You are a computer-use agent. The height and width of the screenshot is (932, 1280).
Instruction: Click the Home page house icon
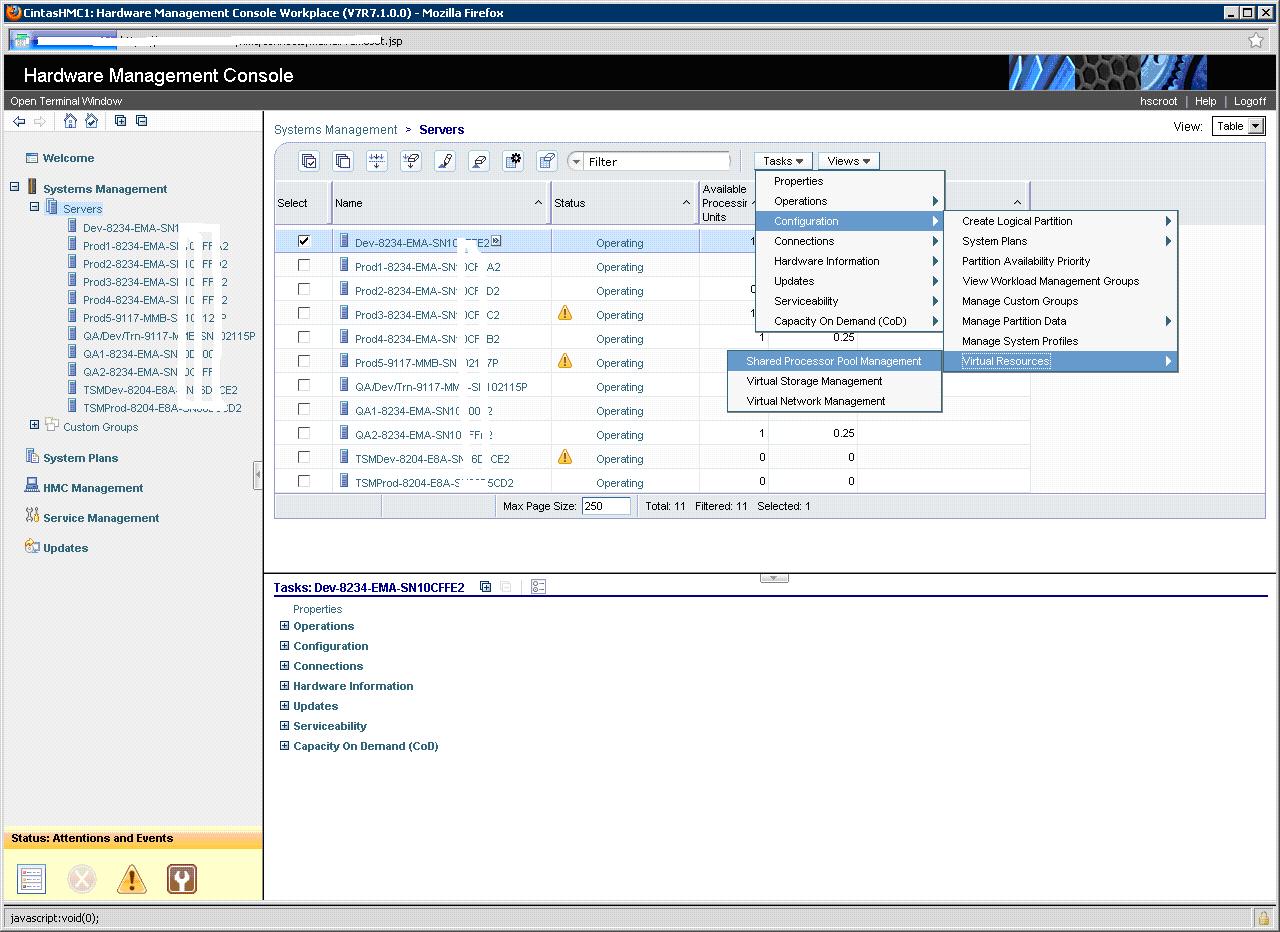click(70, 121)
